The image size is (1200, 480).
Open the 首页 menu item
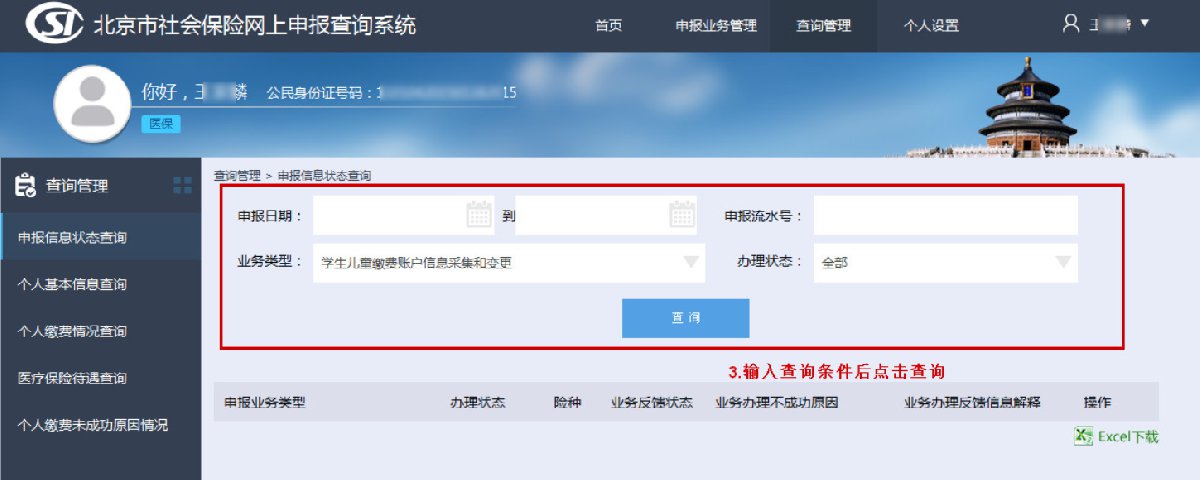(608, 26)
